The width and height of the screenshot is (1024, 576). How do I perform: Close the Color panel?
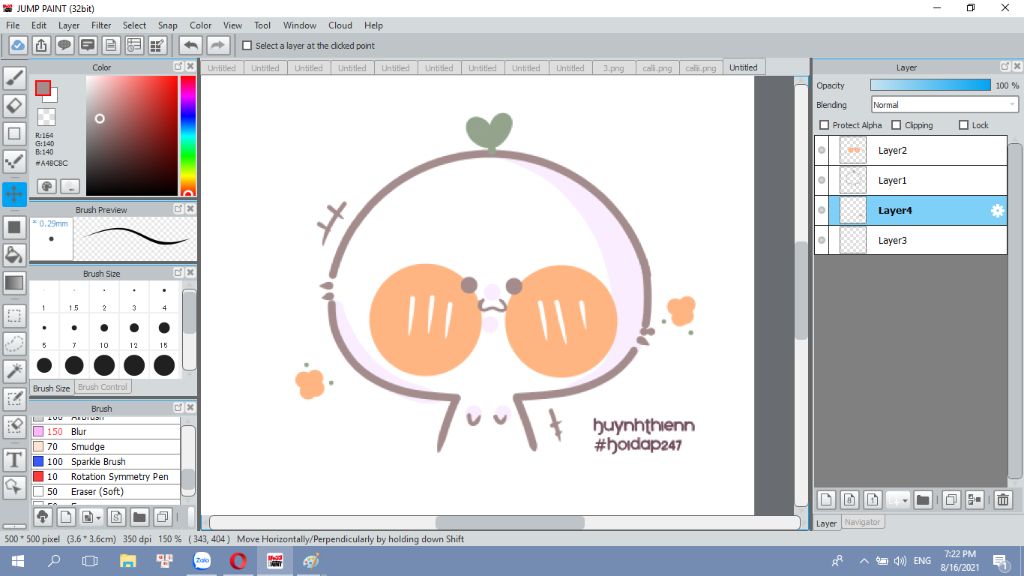point(190,67)
